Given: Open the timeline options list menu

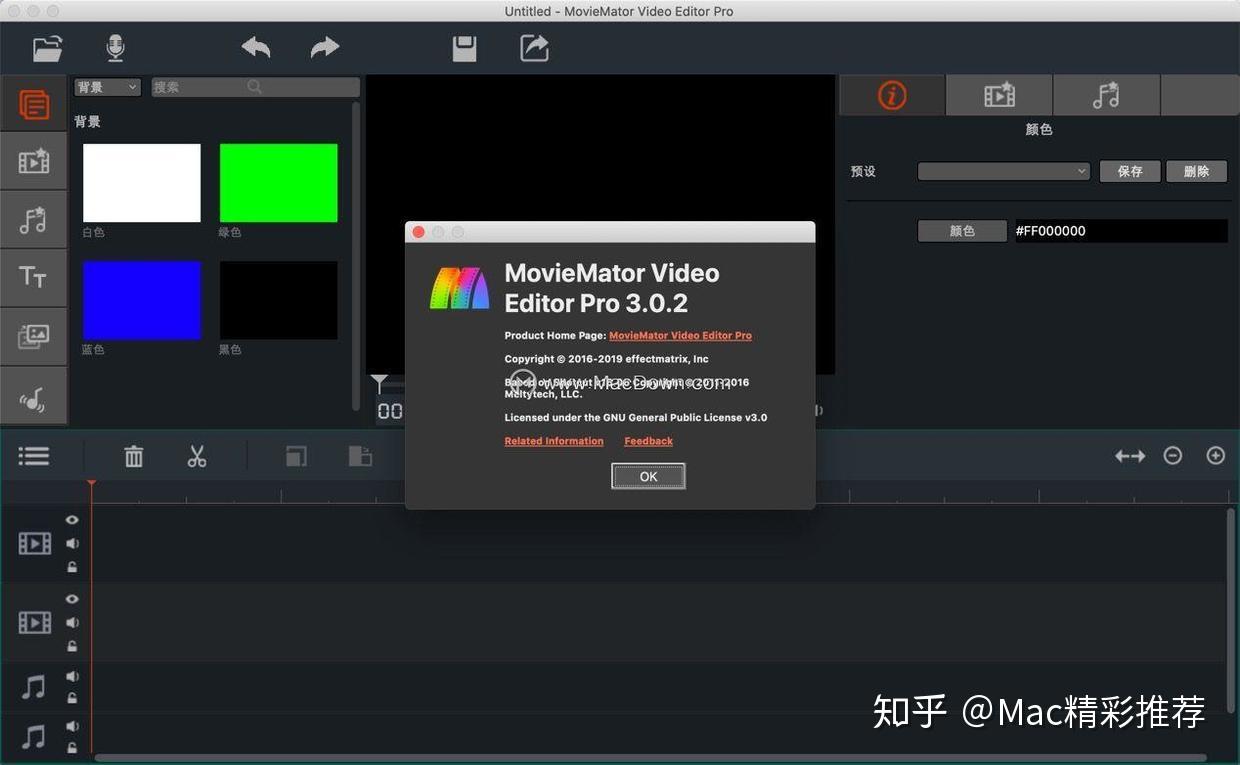Looking at the screenshot, I should (33, 455).
